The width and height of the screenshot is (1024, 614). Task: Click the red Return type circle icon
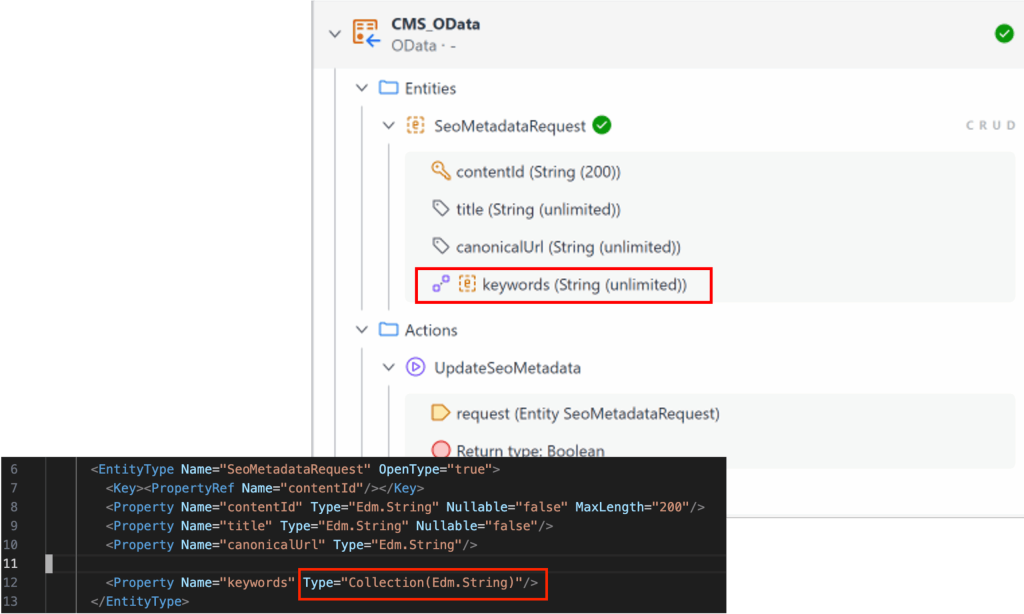(440, 450)
